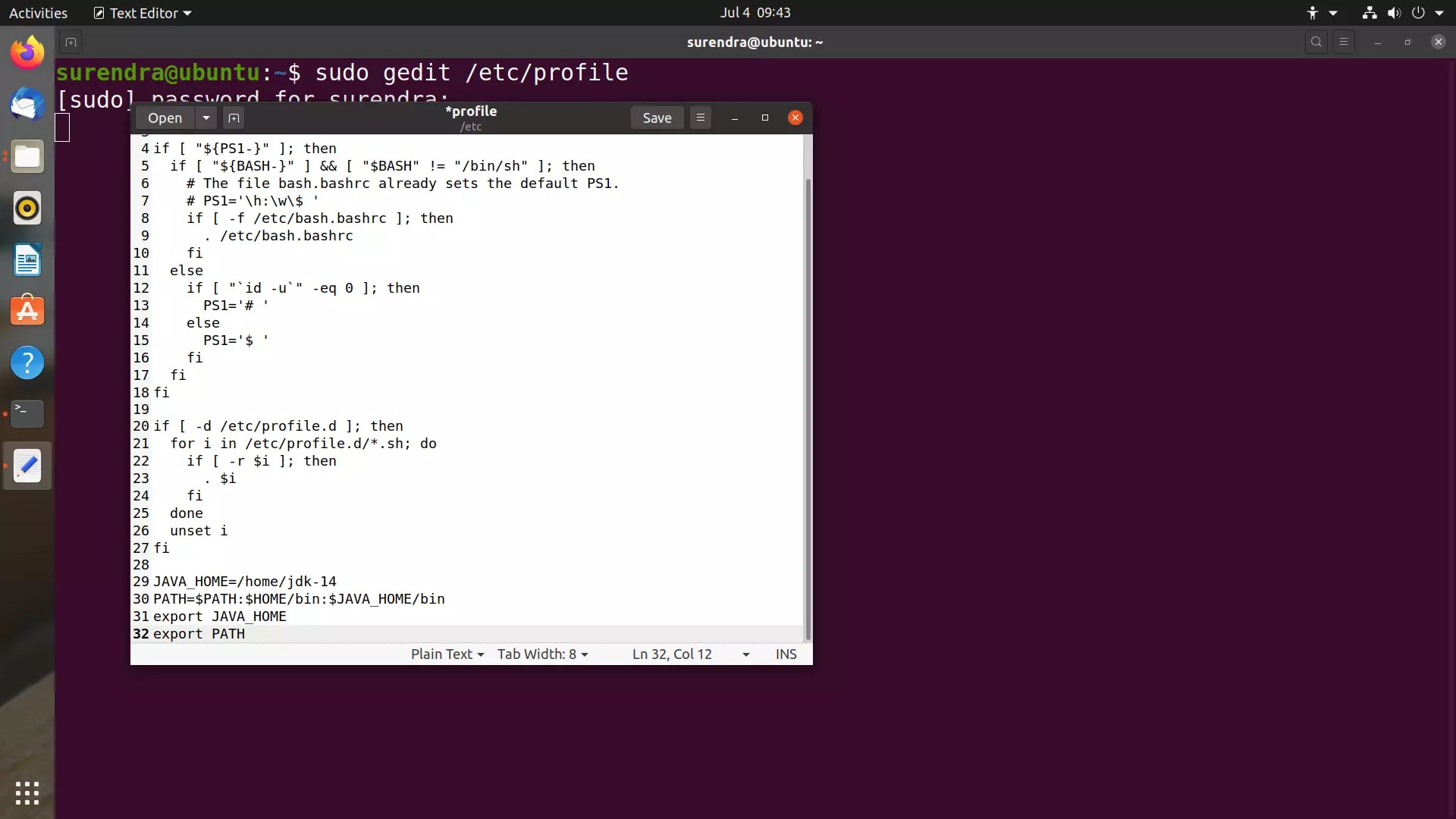Open a Terminal from the dock
The image size is (1456, 819).
click(x=27, y=414)
